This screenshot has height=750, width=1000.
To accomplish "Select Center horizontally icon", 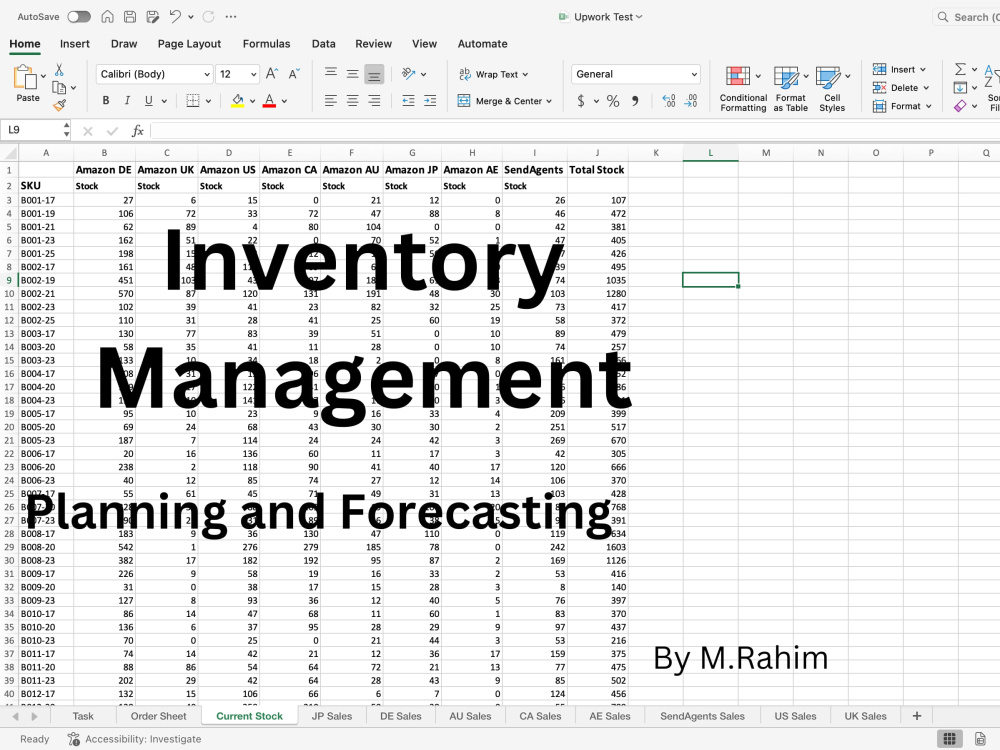I will [352, 101].
